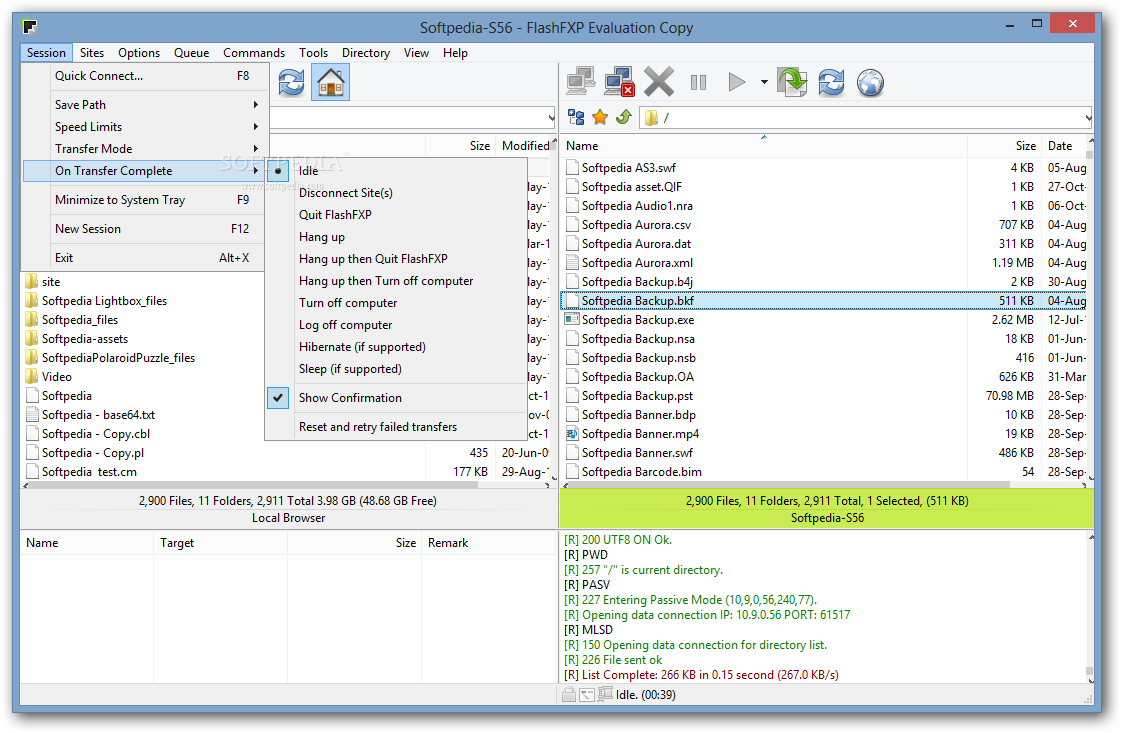Choose New Session menu entry
Viewport: 1122px width, 733px height.
point(145,229)
